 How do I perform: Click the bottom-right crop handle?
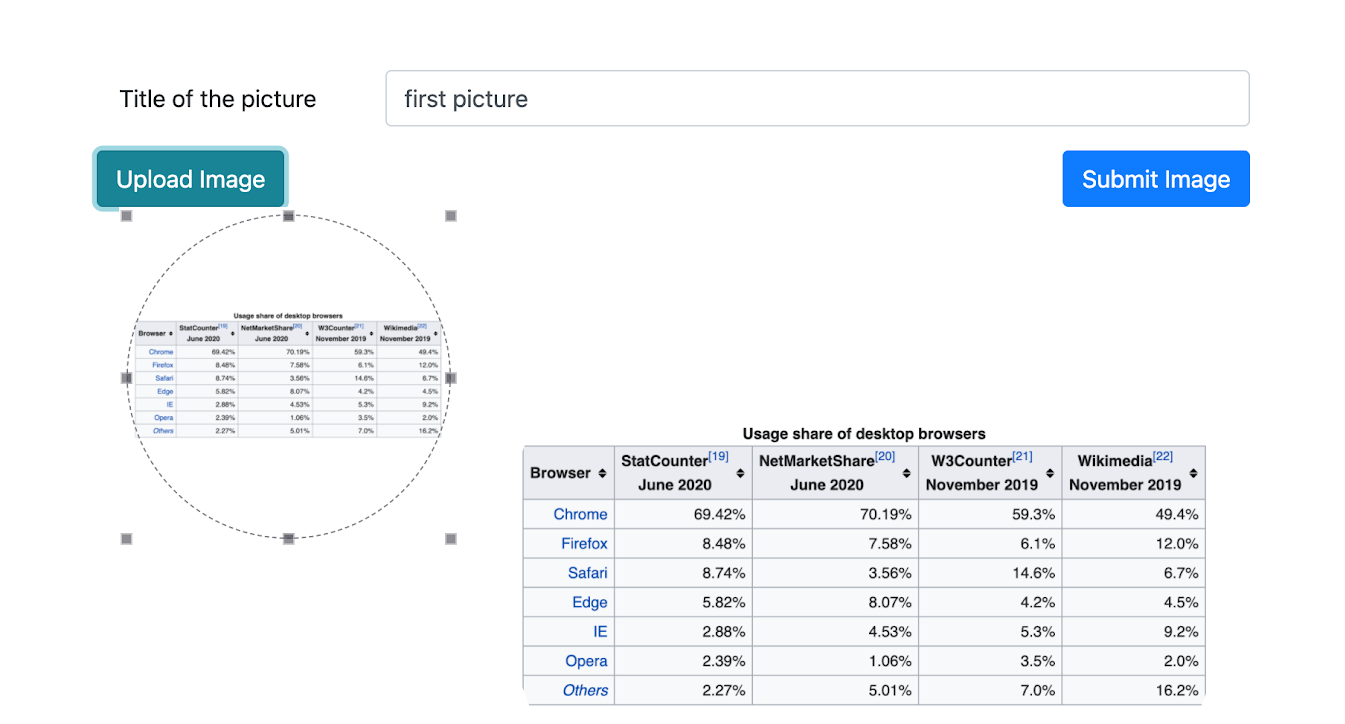point(451,539)
